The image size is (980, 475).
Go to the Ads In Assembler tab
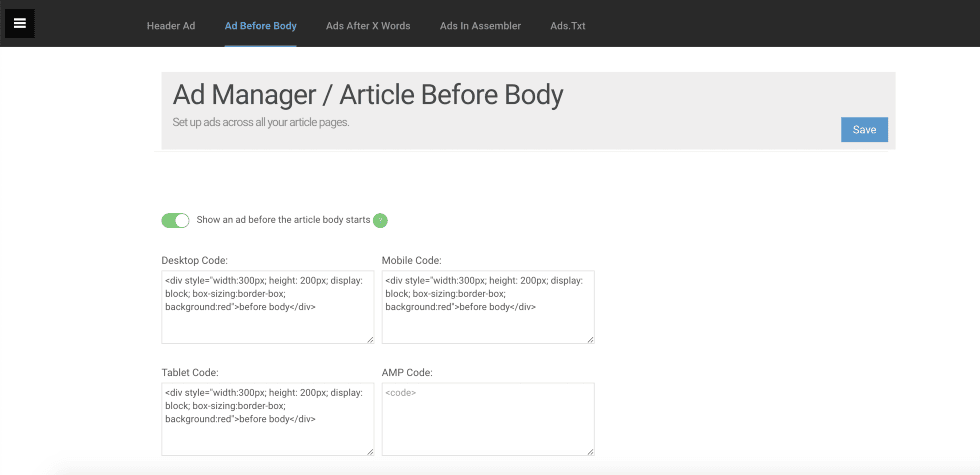(480, 26)
